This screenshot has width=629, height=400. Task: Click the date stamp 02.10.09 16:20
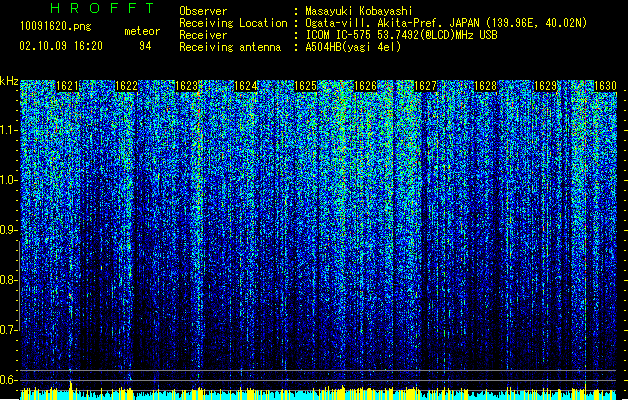click(x=61, y=46)
